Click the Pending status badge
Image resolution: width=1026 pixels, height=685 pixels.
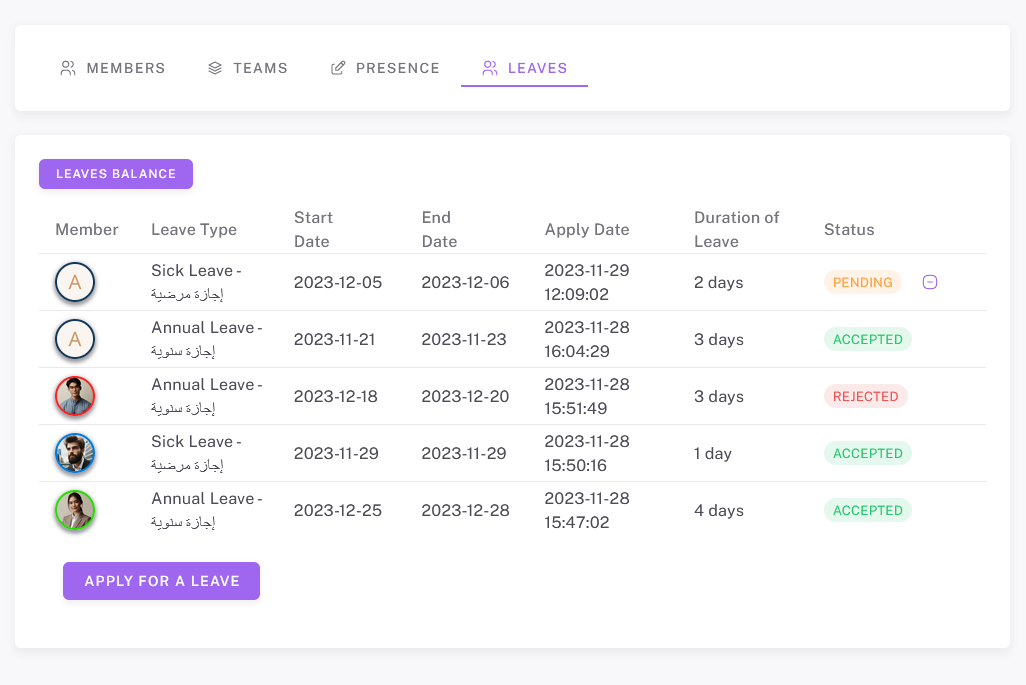(x=862, y=282)
